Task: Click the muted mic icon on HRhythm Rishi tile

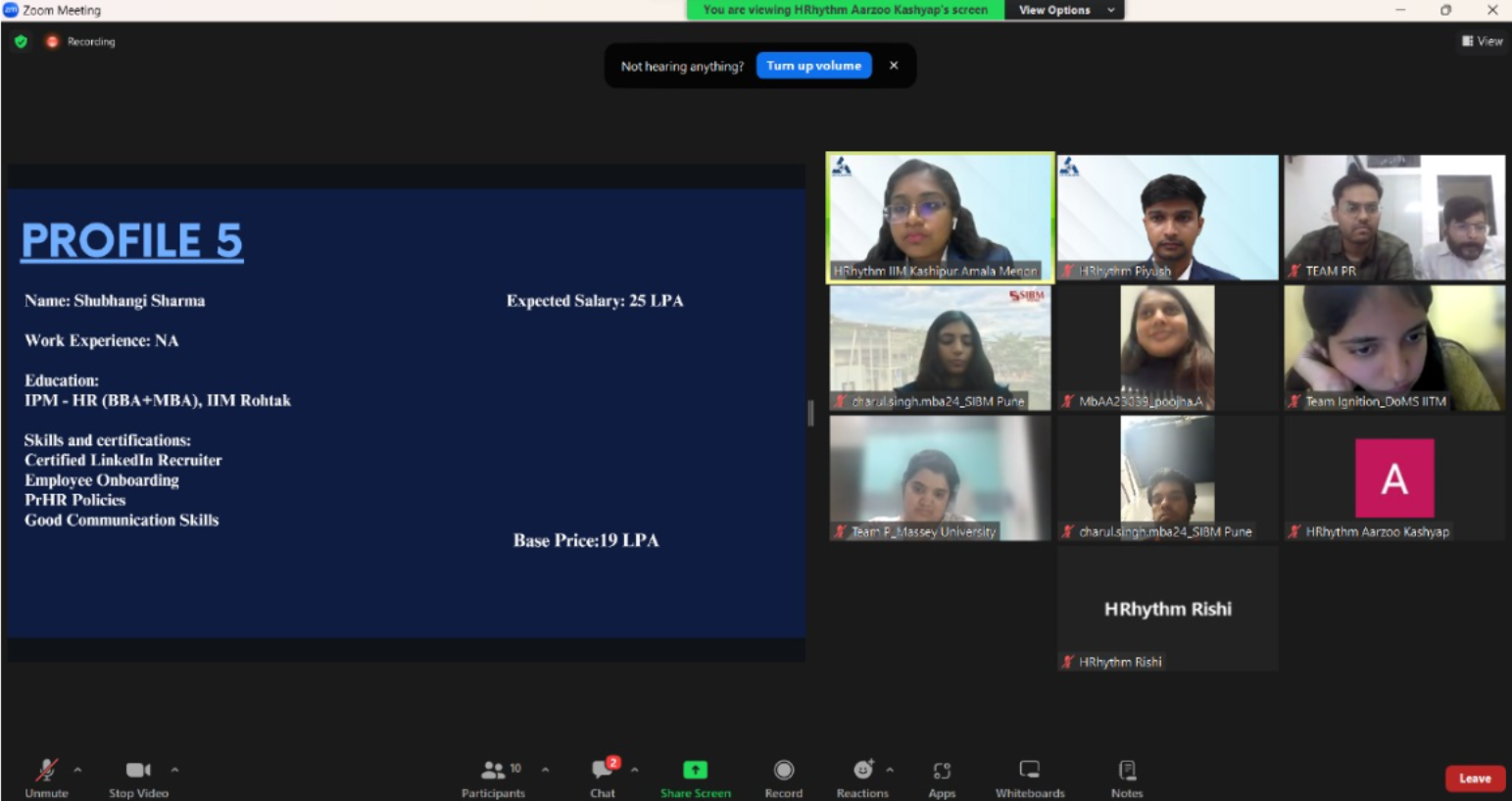Action: 1068,662
